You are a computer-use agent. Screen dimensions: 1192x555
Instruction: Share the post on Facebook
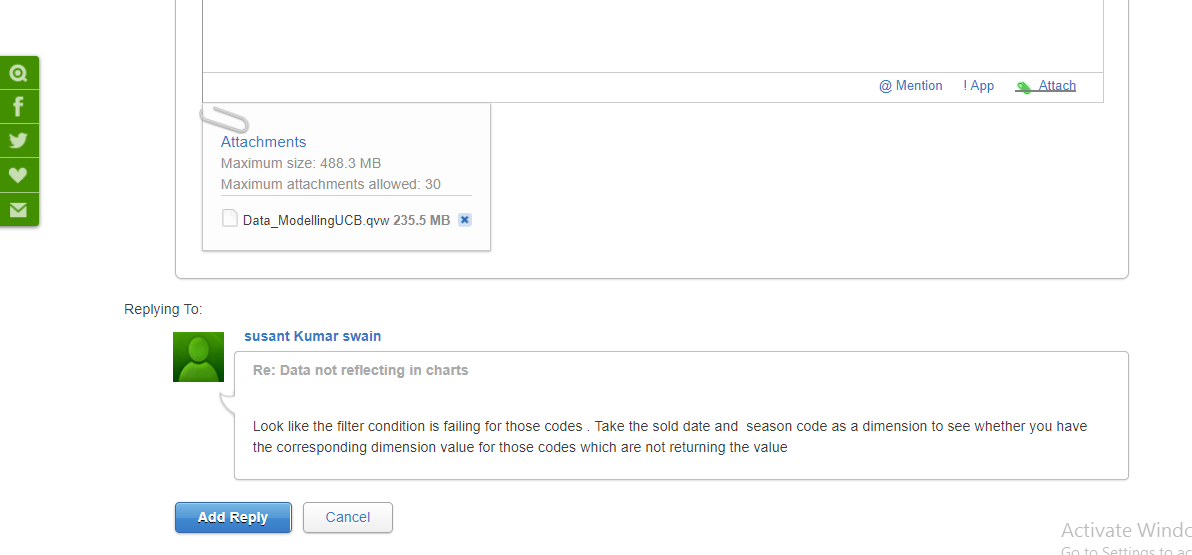point(19,107)
